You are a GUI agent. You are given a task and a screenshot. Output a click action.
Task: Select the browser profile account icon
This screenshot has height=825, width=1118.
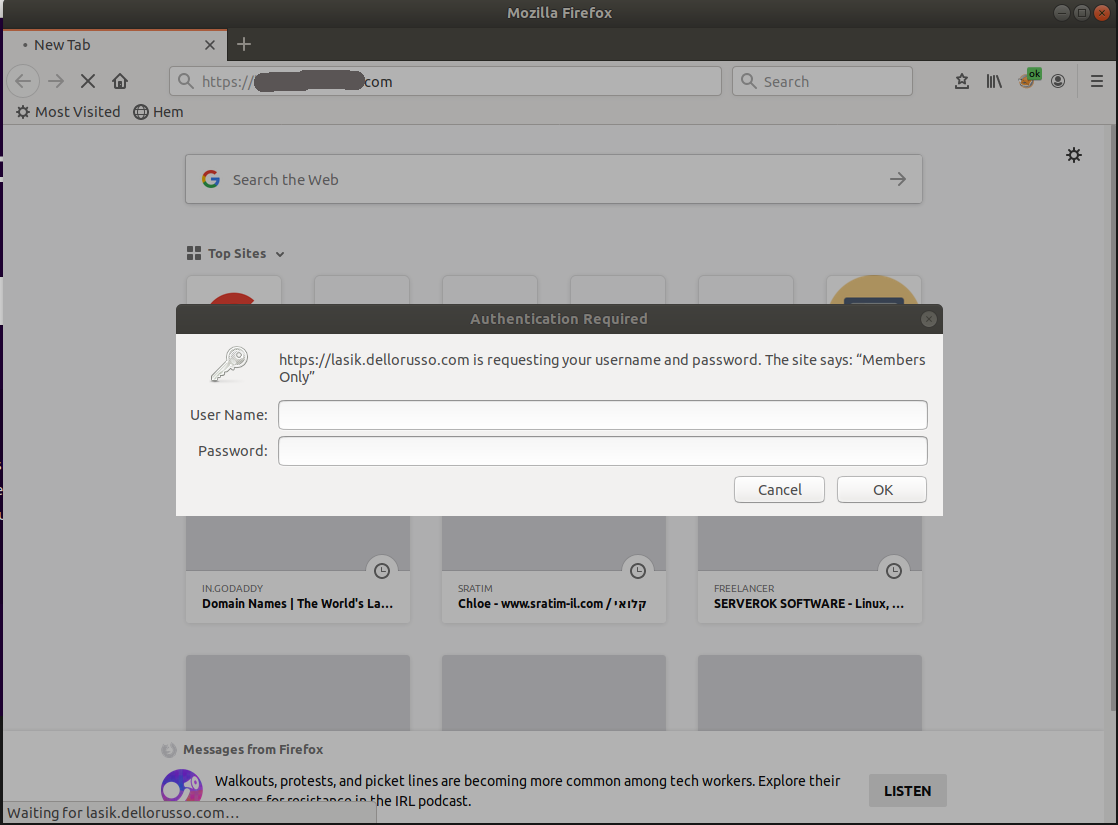point(1058,81)
